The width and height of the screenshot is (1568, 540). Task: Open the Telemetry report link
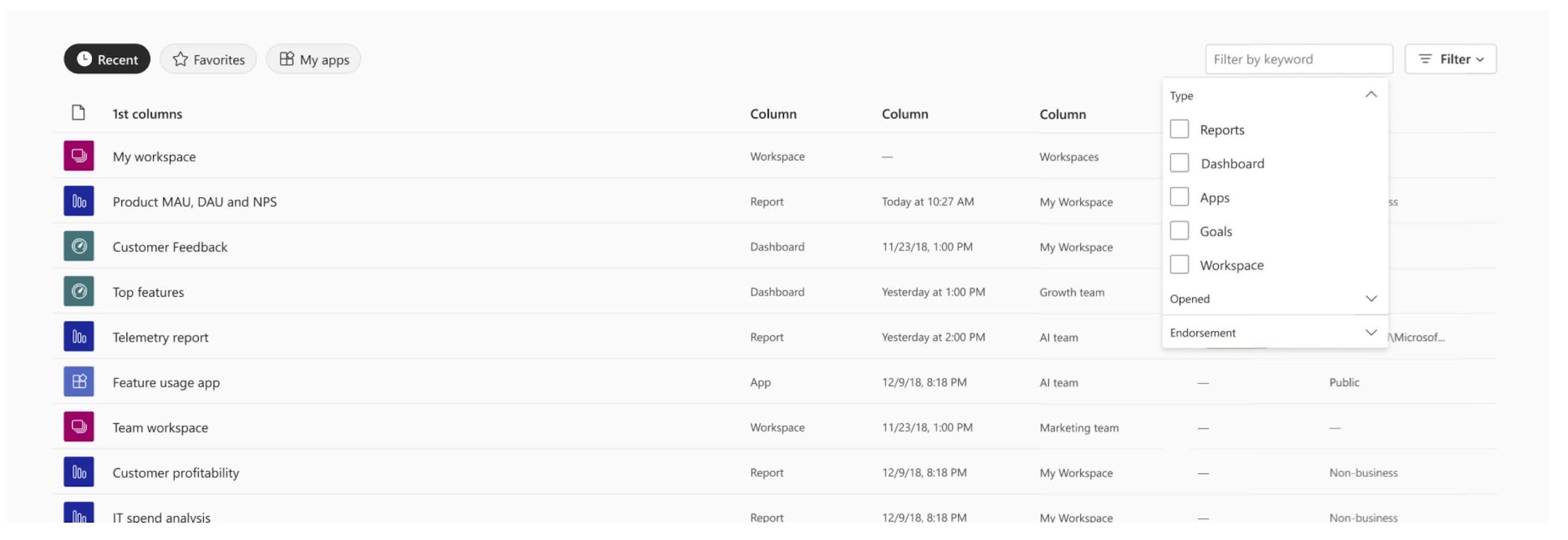pos(160,337)
